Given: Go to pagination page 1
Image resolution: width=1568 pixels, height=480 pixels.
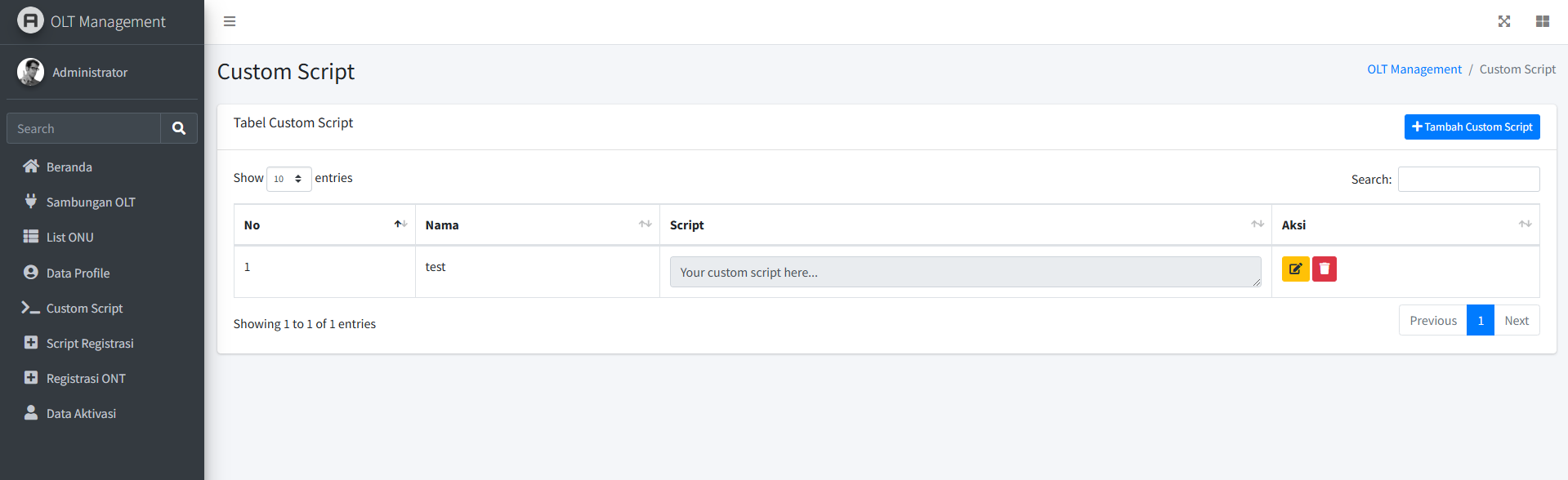Looking at the screenshot, I should (1481, 320).
